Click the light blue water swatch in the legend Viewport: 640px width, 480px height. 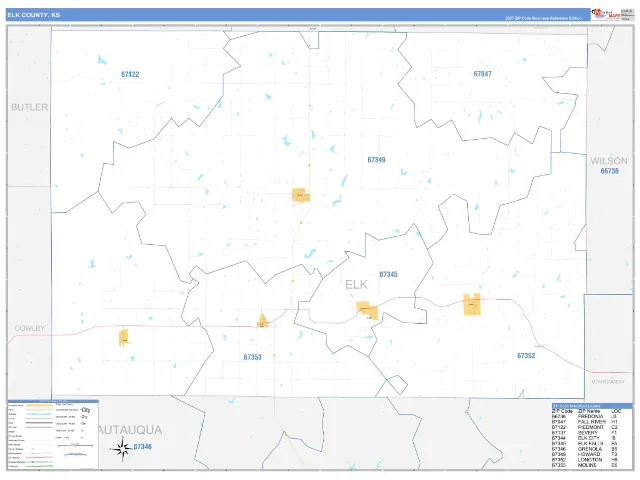pyautogui.click(x=39, y=414)
